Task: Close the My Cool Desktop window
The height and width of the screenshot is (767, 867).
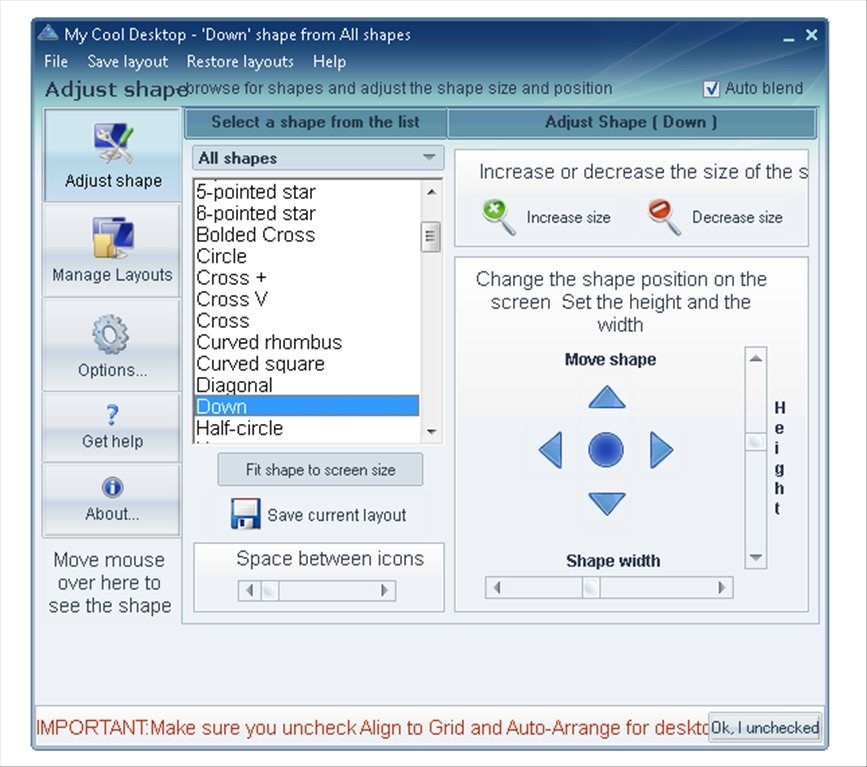Action: (x=811, y=35)
